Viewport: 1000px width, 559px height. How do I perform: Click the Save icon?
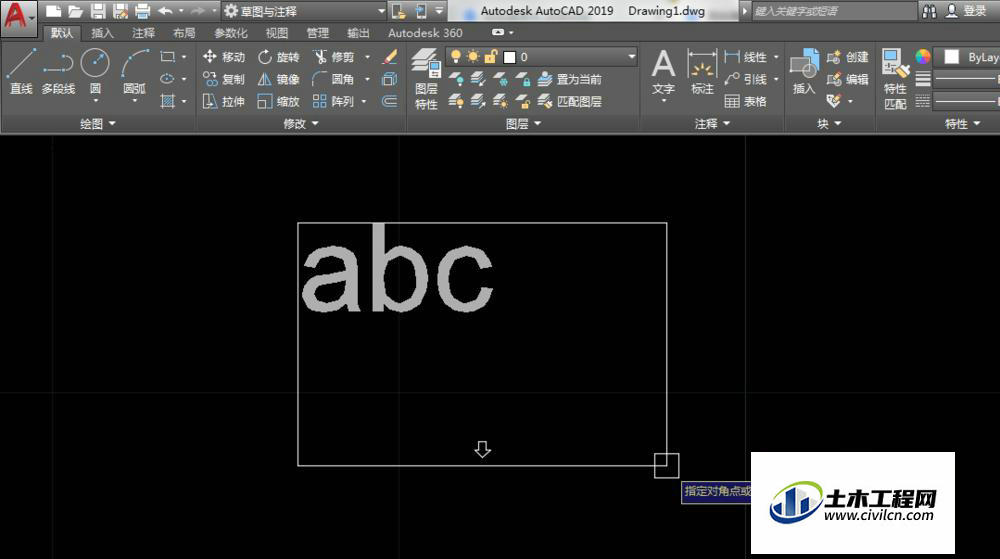pyautogui.click(x=98, y=11)
